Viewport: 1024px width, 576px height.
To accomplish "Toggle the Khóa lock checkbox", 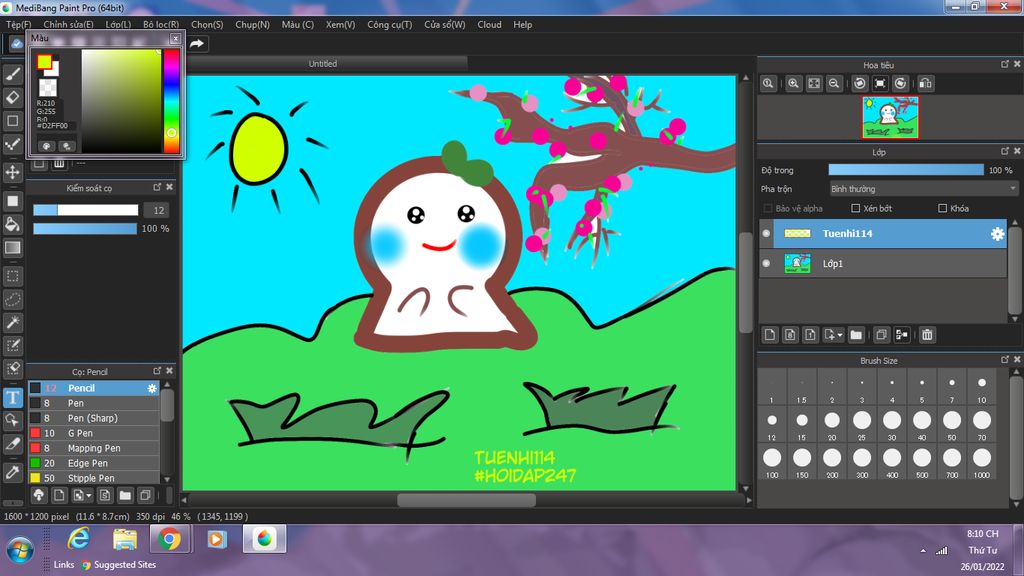I will pyautogui.click(x=942, y=208).
